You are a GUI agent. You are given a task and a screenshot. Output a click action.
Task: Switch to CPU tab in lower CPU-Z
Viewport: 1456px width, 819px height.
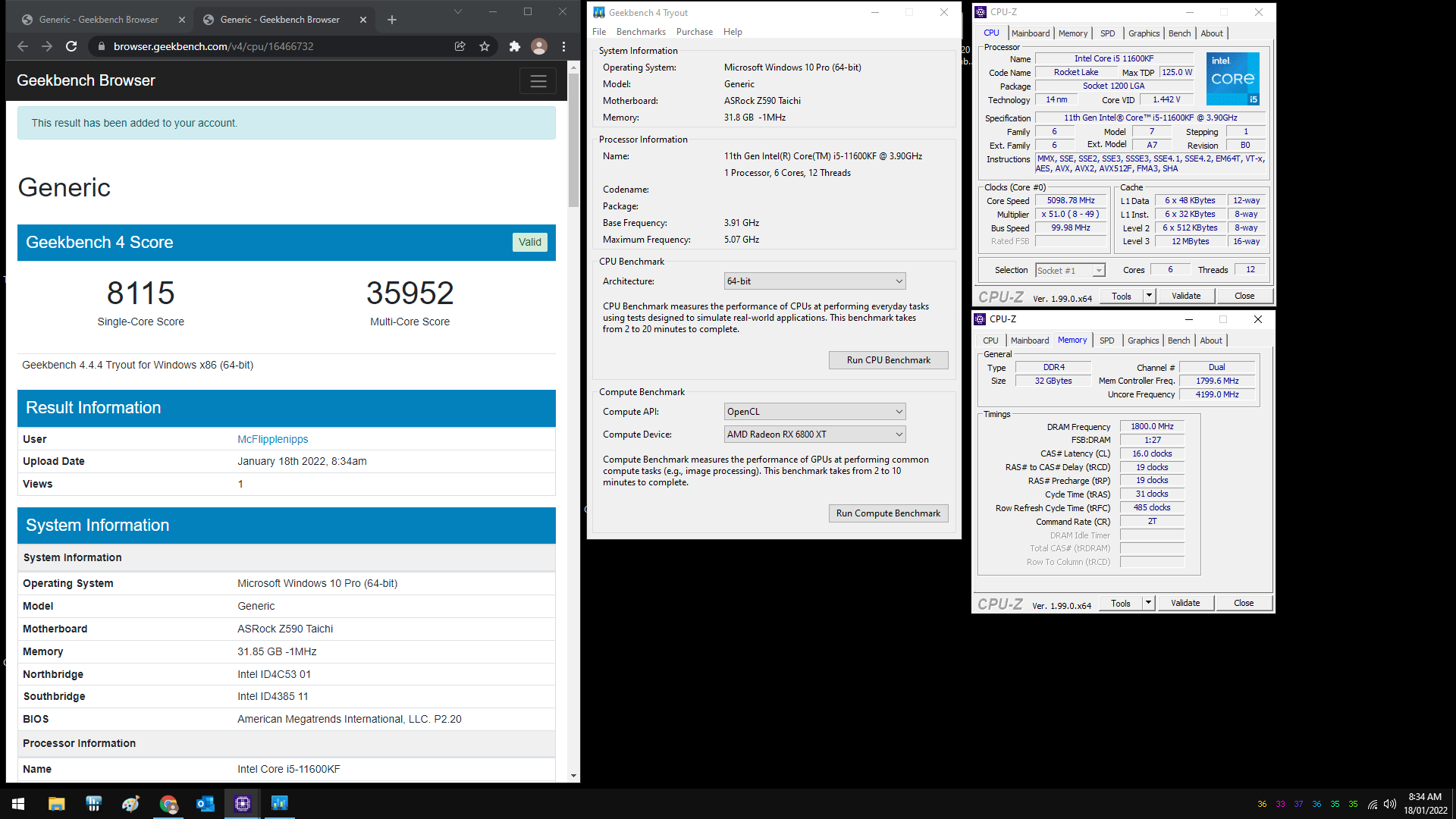pyautogui.click(x=990, y=340)
